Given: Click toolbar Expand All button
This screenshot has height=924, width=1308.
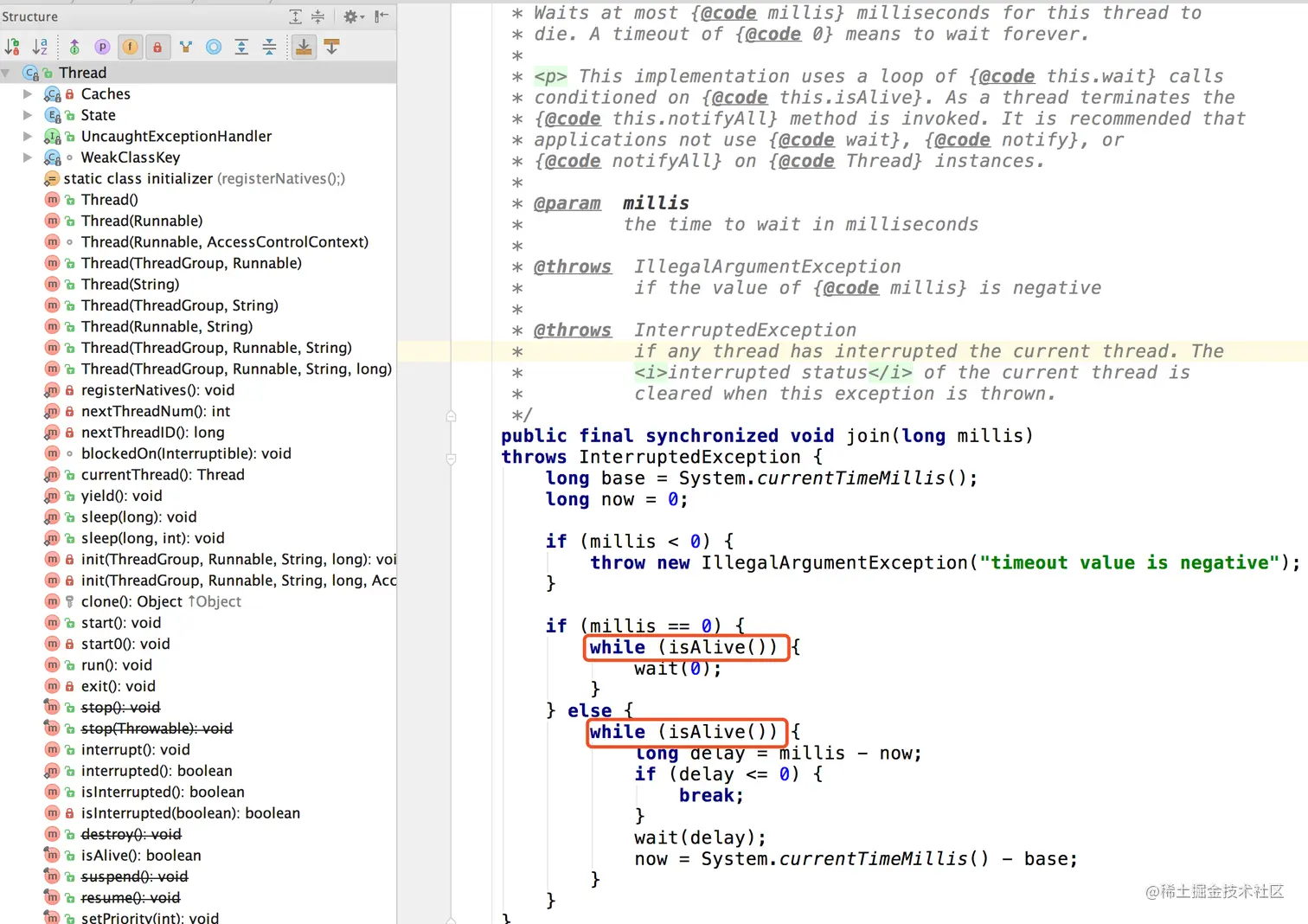Looking at the screenshot, I should pyautogui.click(x=241, y=47).
